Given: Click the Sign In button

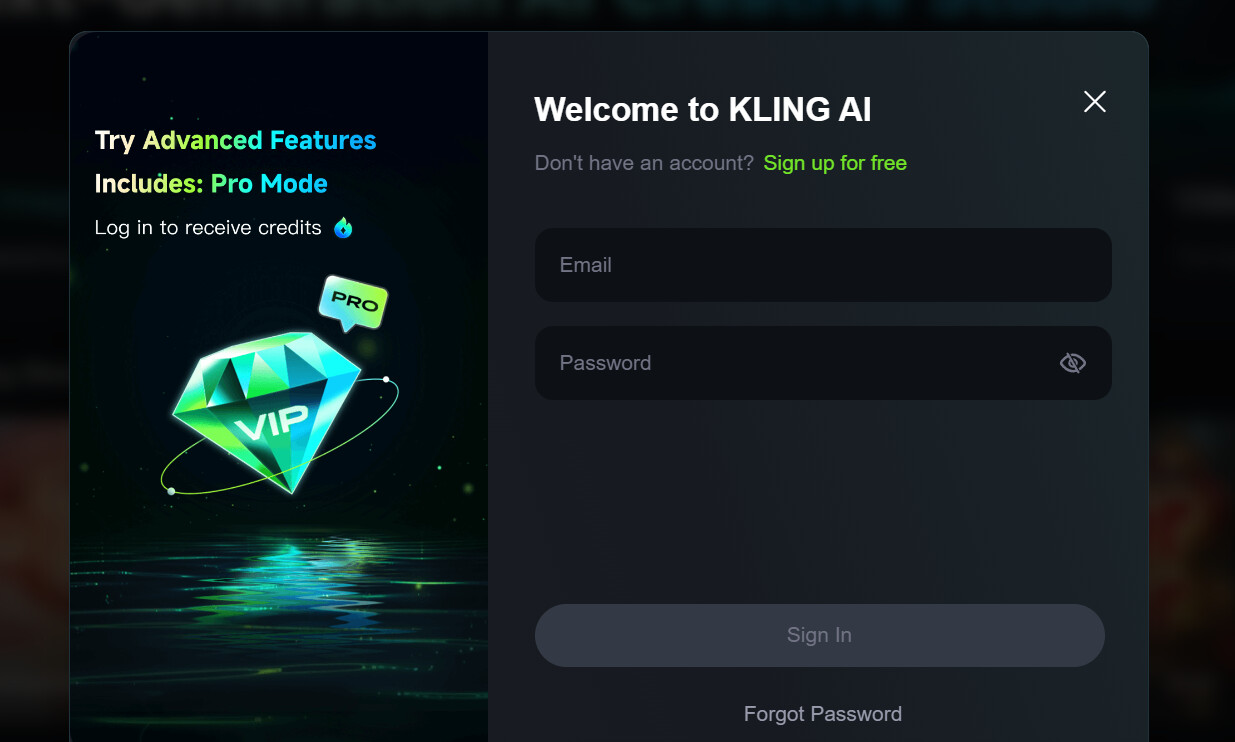Looking at the screenshot, I should pos(820,635).
